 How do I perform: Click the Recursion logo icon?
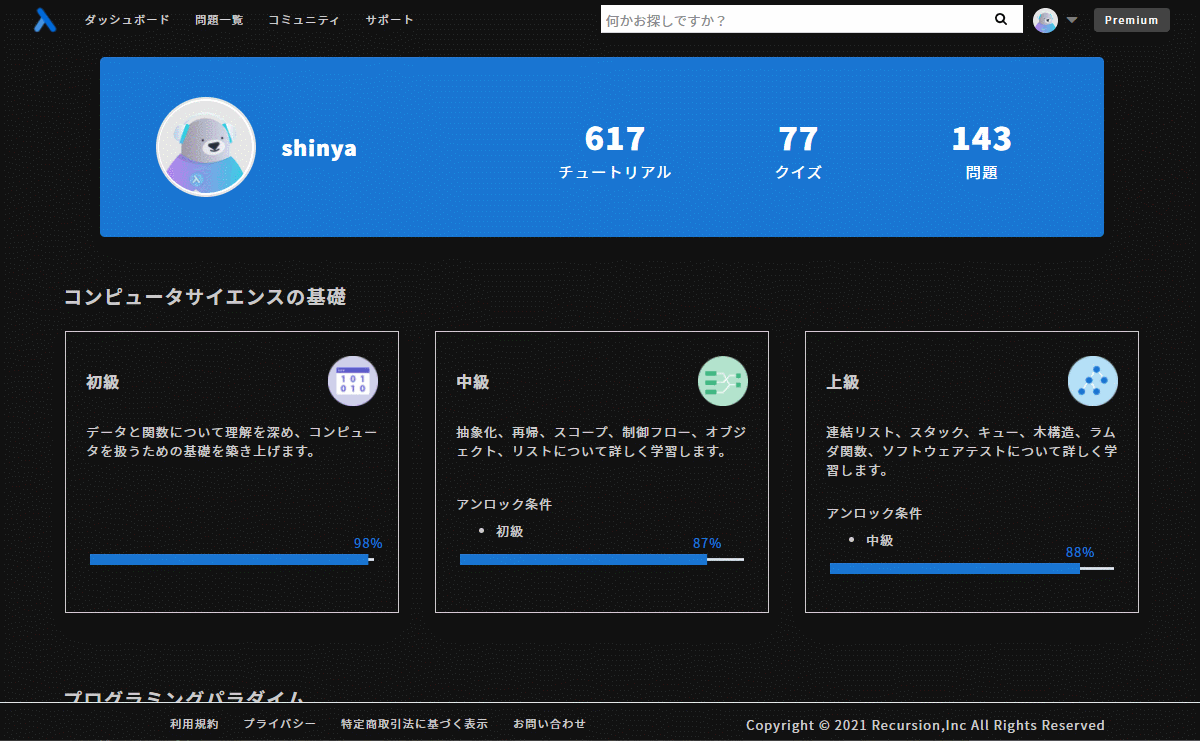45,20
